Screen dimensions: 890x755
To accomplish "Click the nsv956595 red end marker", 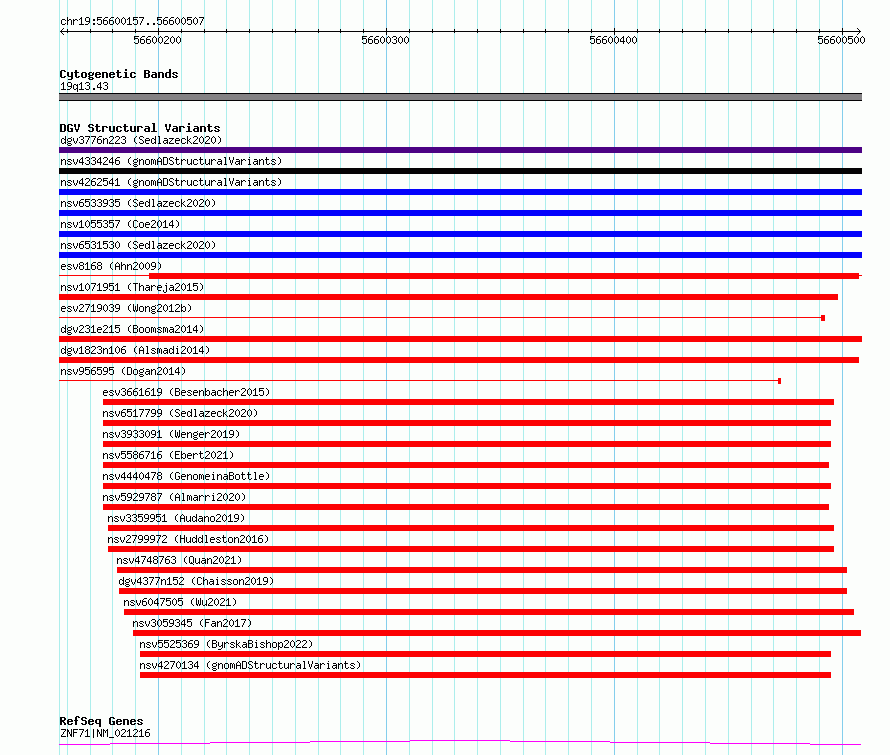I will point(779,381).
